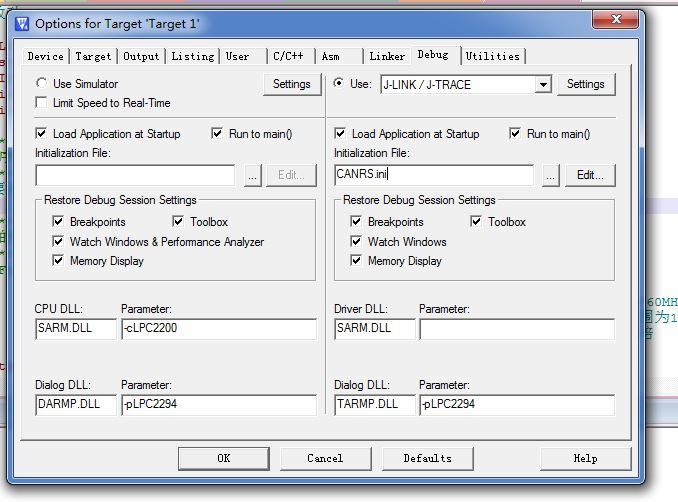The image size is (678, 502).
Task: Open simulator Settings button
Action: tap(292, 84)
